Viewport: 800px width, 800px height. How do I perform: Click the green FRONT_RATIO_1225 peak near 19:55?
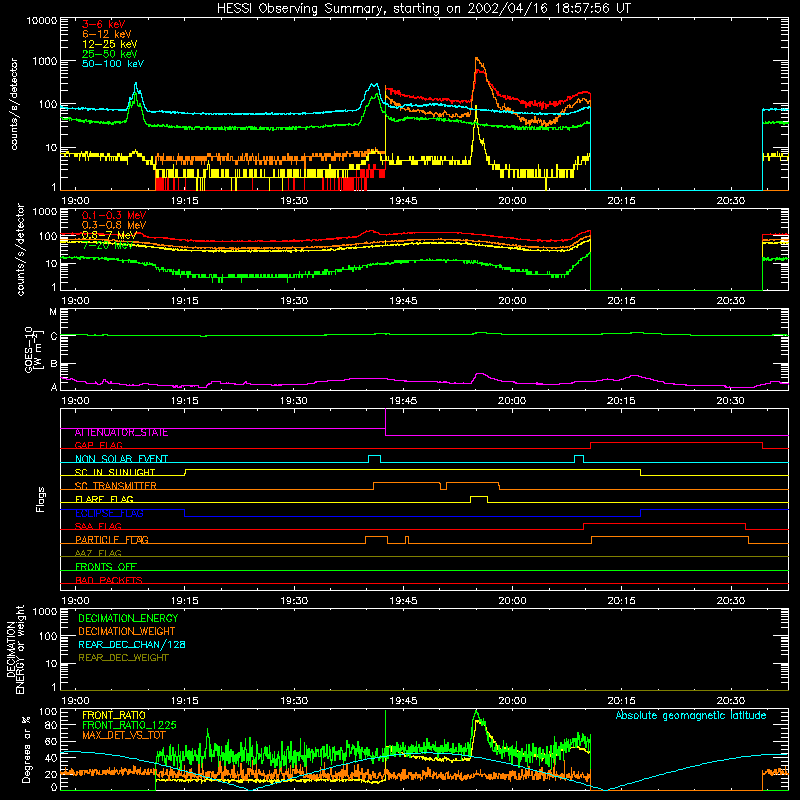477,712
